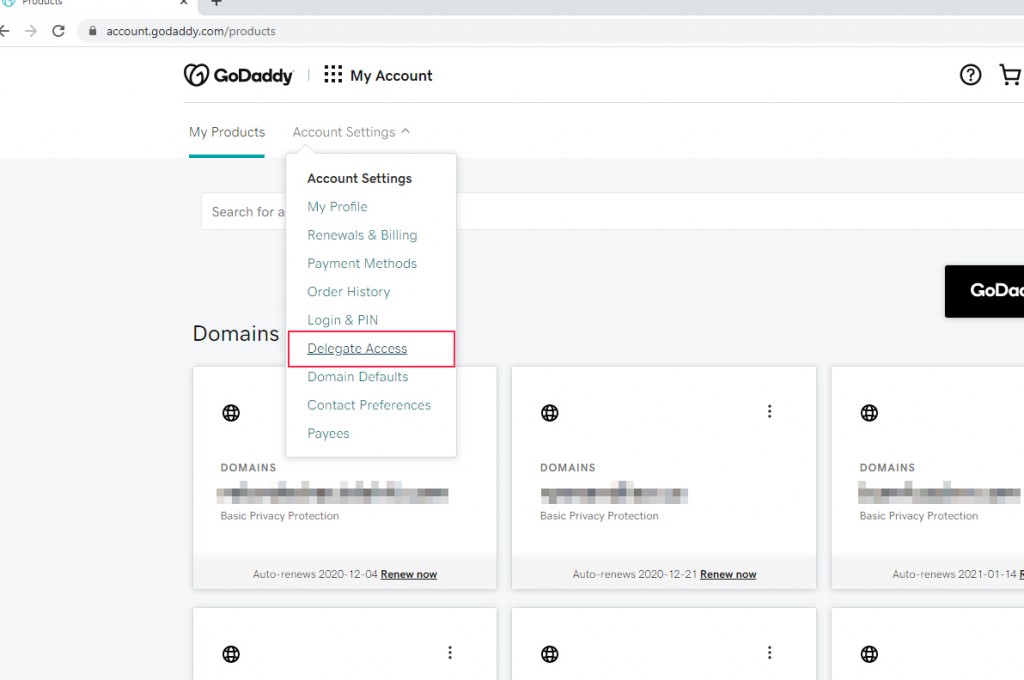The image size is (1024, 680).
Task: Click the GoDaddy logo
Action: tap(238, 75)
